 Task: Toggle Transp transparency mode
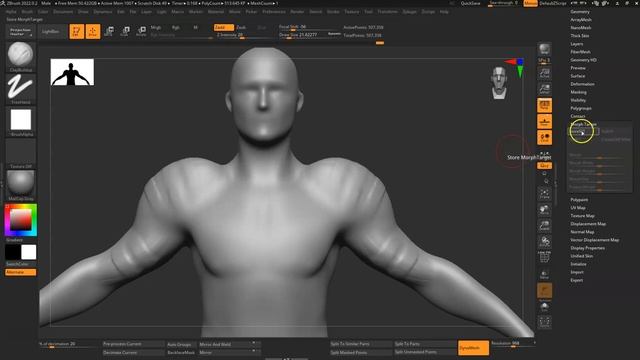544,274
